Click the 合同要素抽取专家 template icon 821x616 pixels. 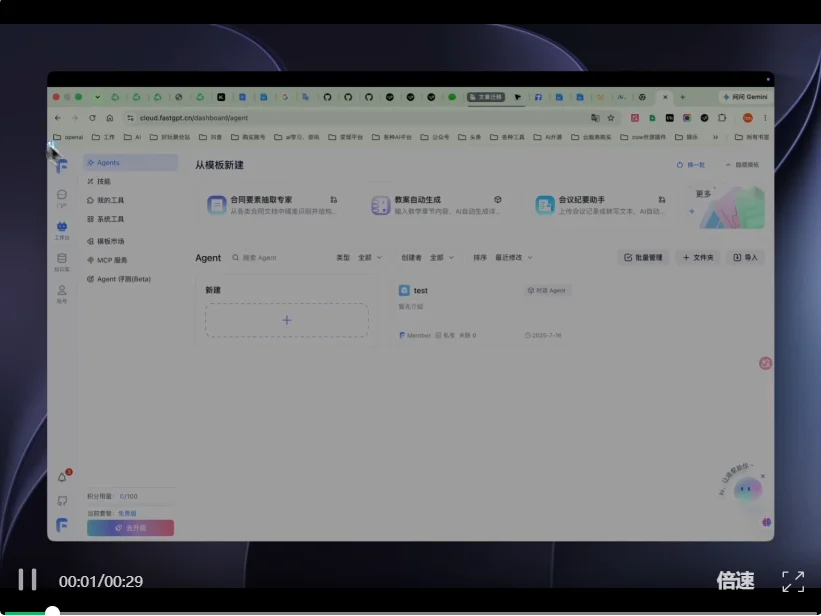[x=216, y=204]
